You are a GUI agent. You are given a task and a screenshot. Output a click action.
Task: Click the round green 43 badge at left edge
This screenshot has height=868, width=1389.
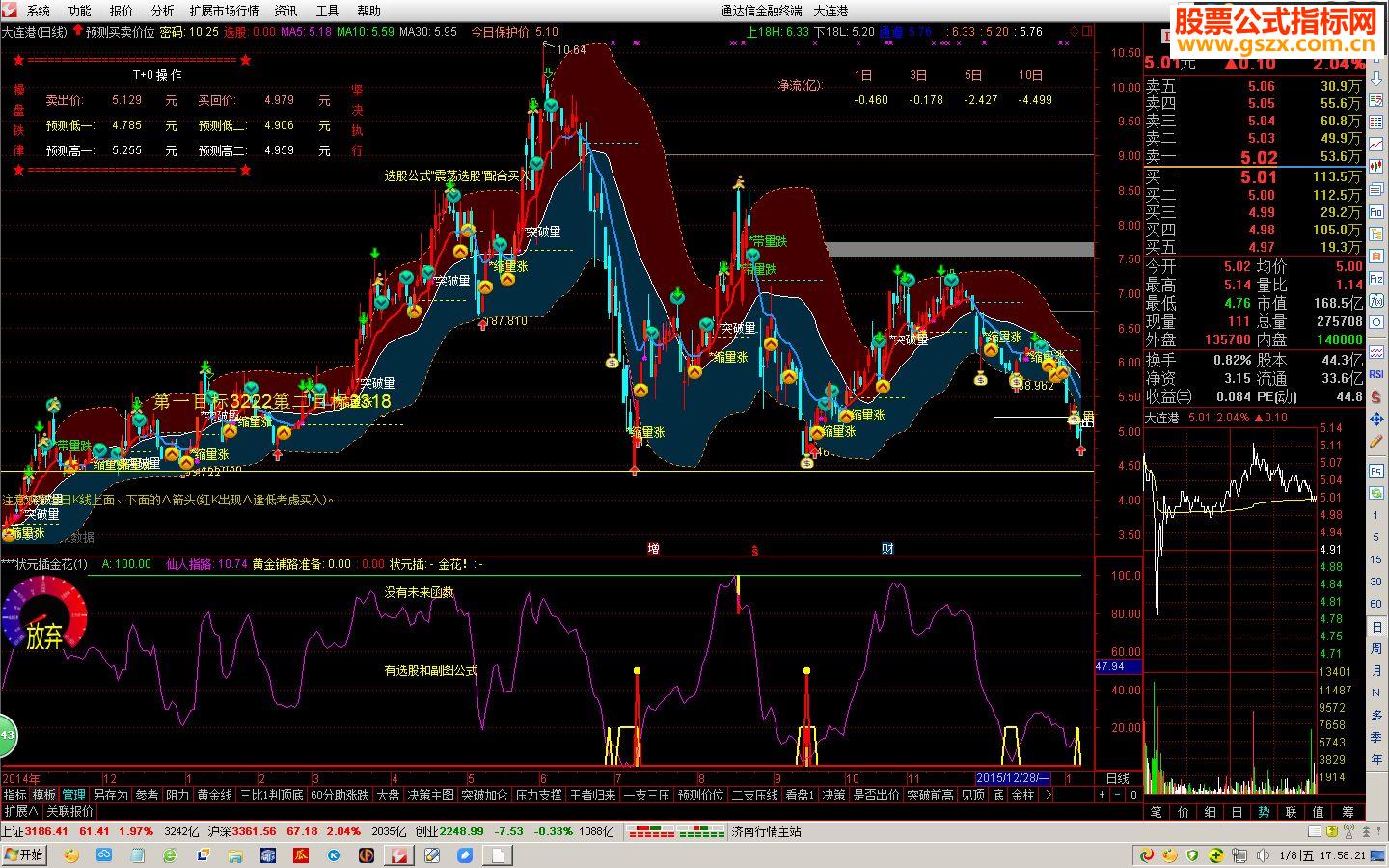[7, 736]
